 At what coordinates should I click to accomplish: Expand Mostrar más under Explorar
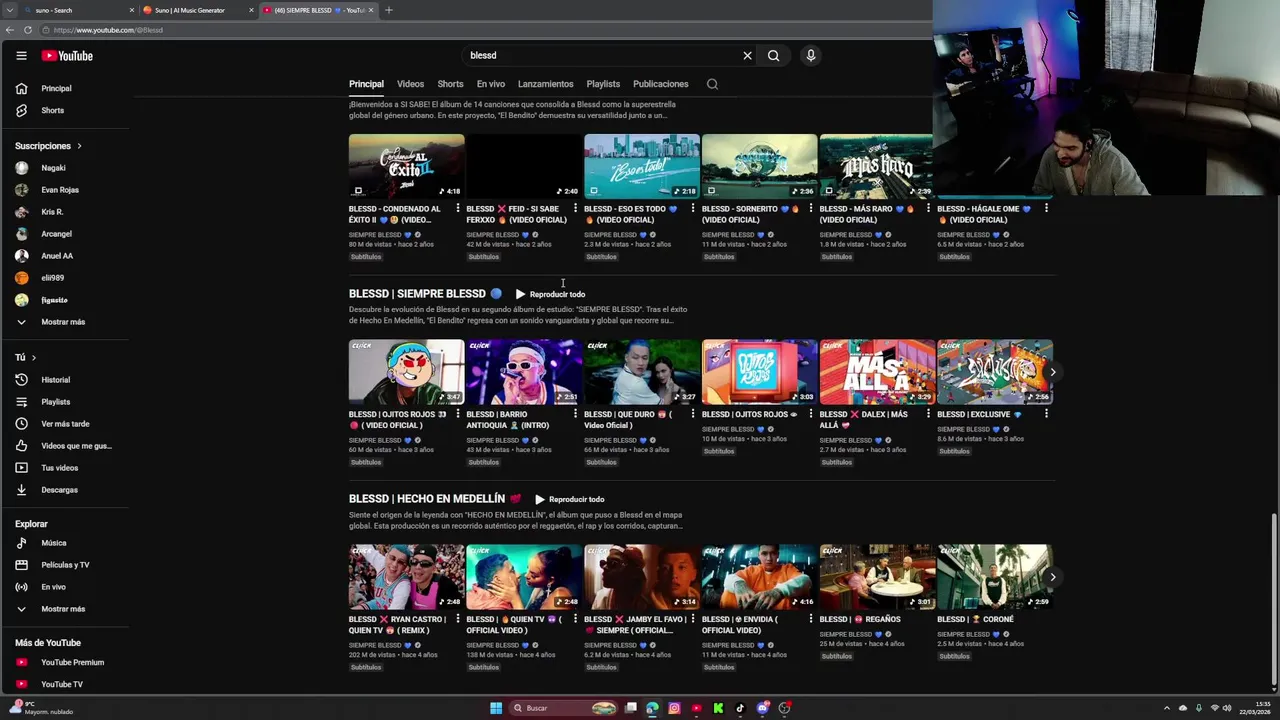pyautogui.click(x=62, y=609)
